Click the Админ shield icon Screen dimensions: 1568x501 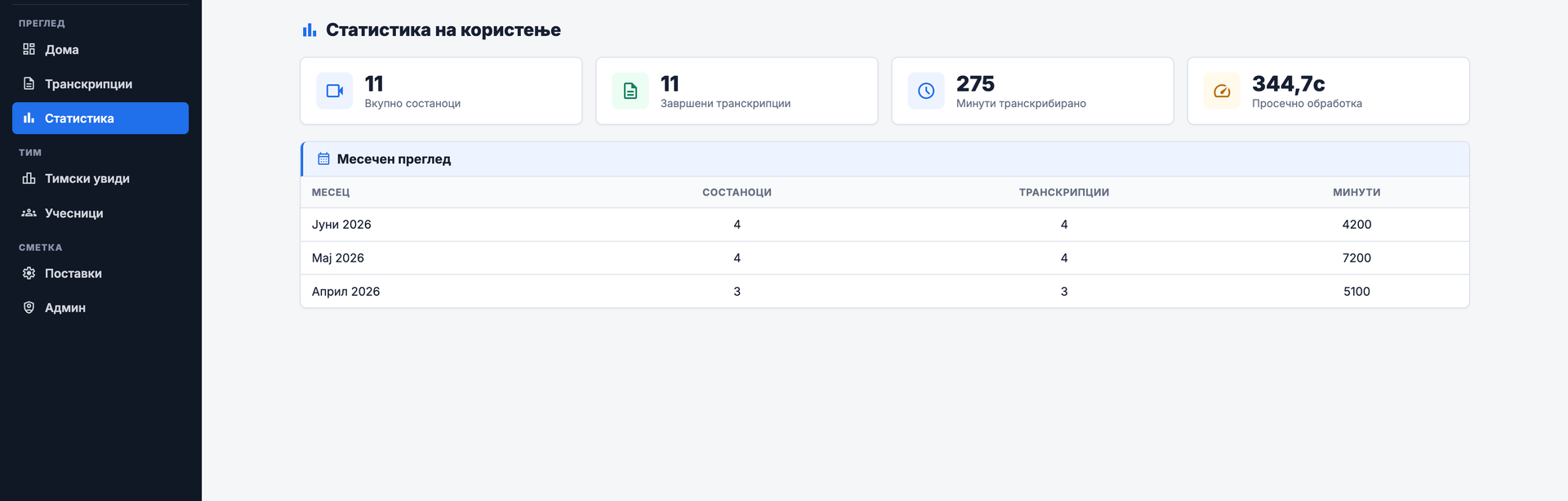point(29,307)
